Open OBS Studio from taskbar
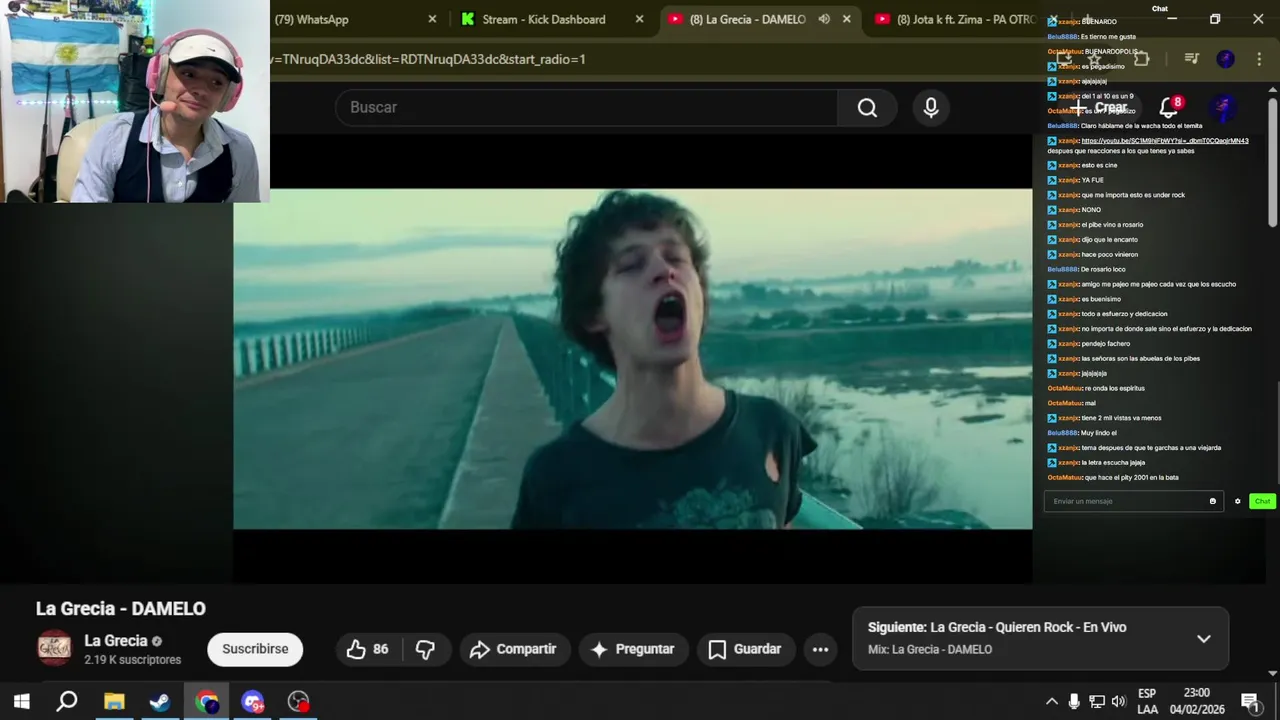This screenshot has width=1280, height=720. point(298,702)
